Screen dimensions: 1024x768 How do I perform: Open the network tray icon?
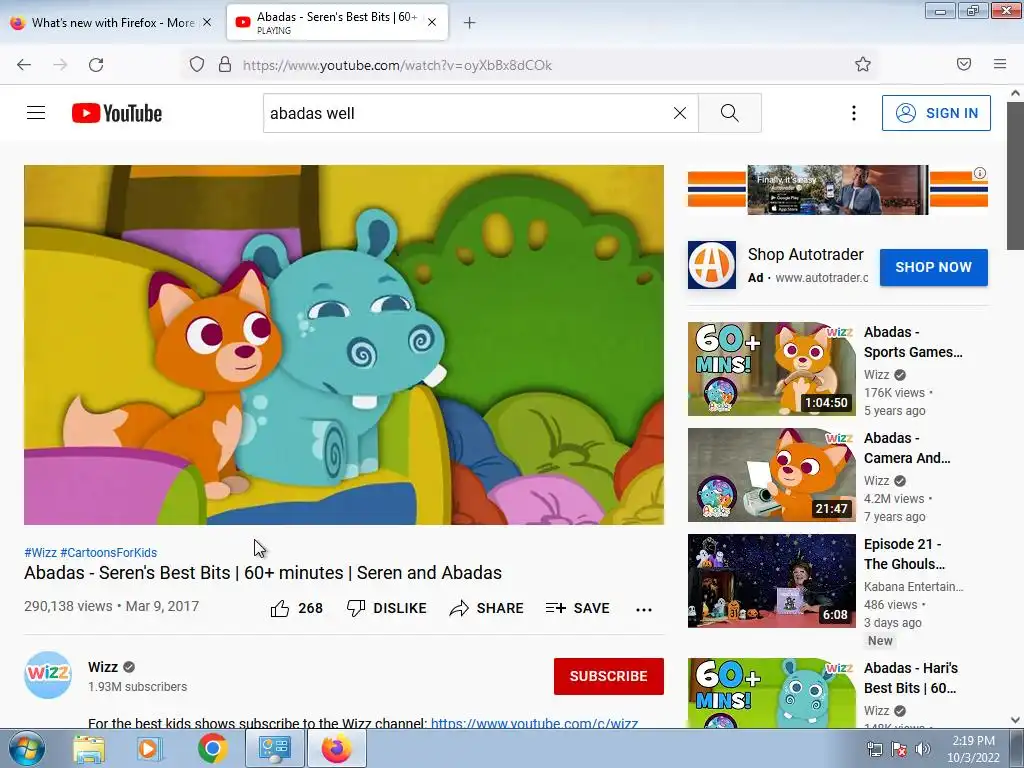click(x=874, y=750)
